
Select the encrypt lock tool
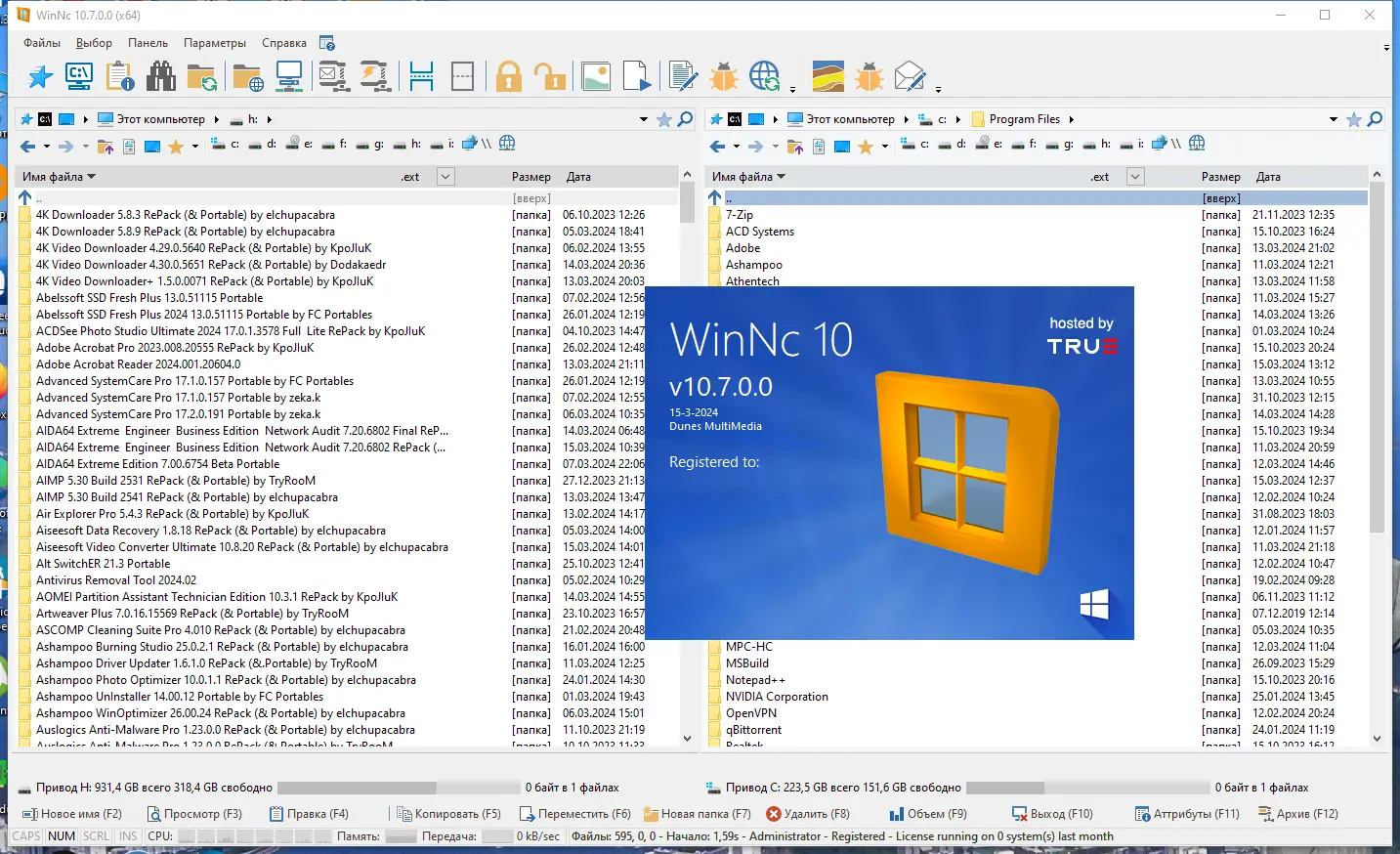(508, 75)
